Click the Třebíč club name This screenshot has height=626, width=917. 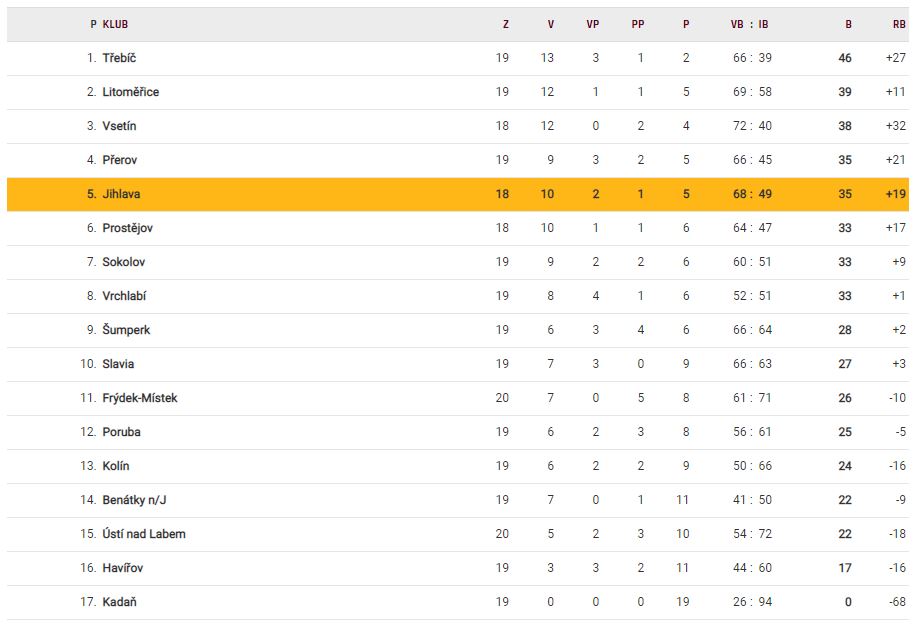(x=119, y=58)
